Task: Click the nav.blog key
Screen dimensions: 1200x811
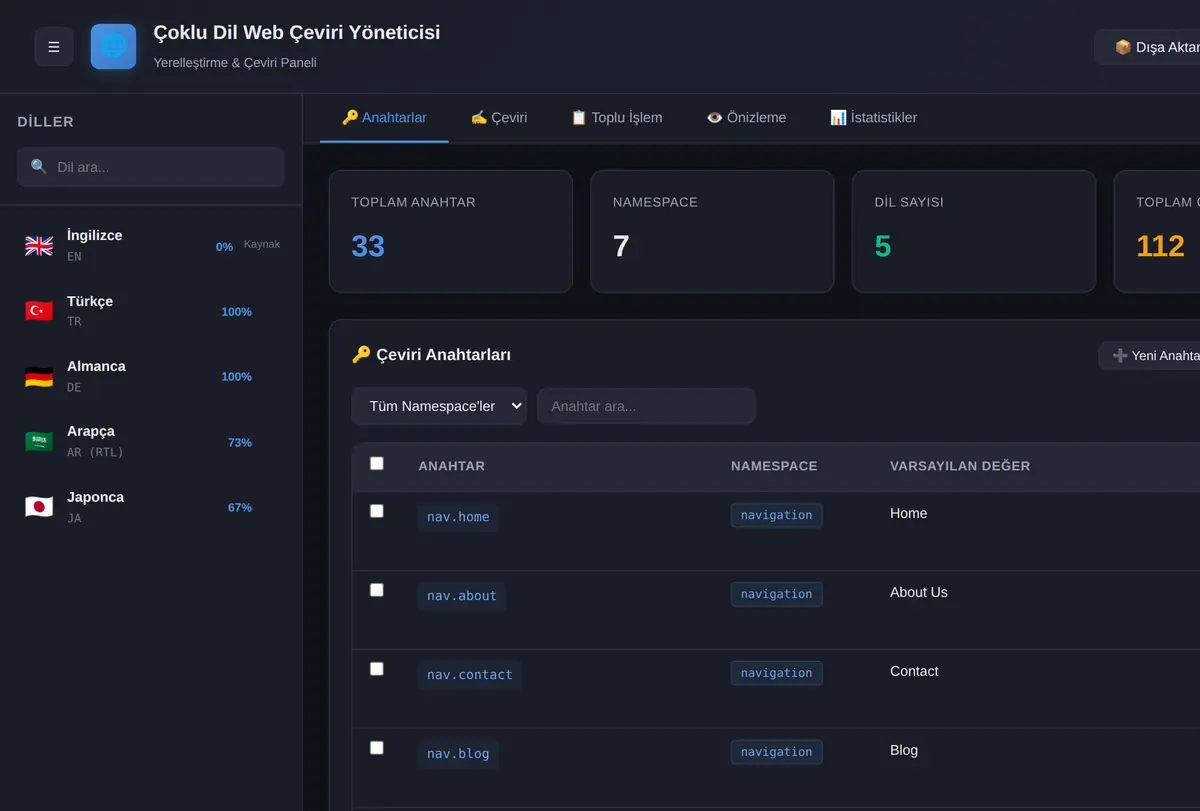Action: click(458, 754)
